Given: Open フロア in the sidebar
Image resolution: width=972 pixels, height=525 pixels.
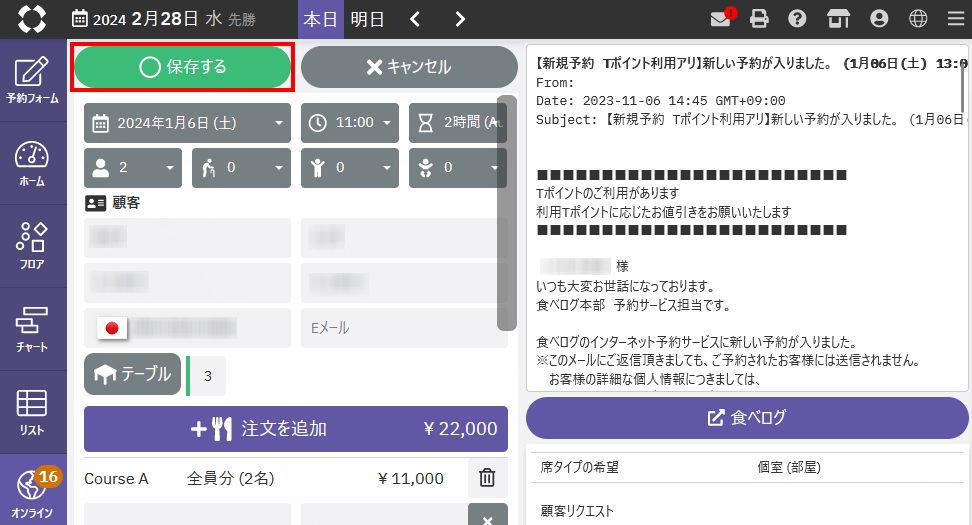Looking at the screenshot, I should click(x=32, y=246).
